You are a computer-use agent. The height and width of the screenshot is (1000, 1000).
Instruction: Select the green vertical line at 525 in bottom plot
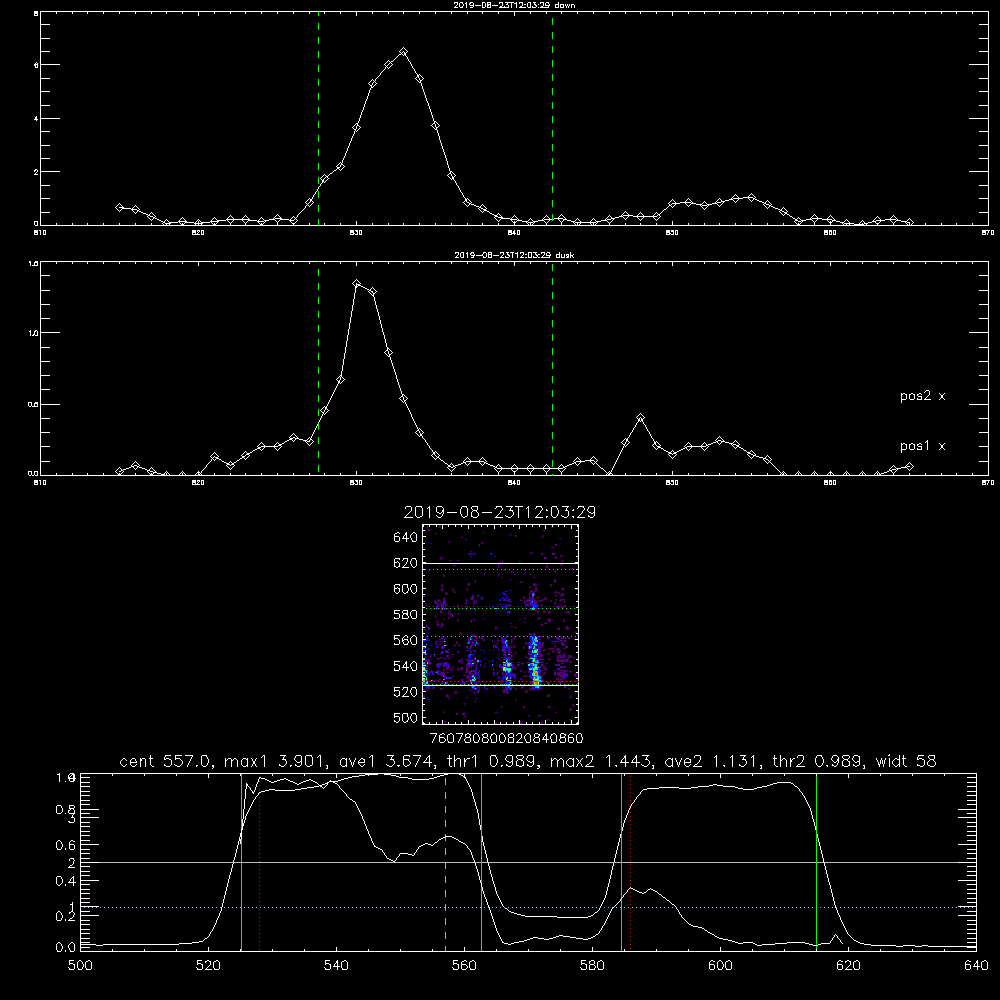click(241, 862)
